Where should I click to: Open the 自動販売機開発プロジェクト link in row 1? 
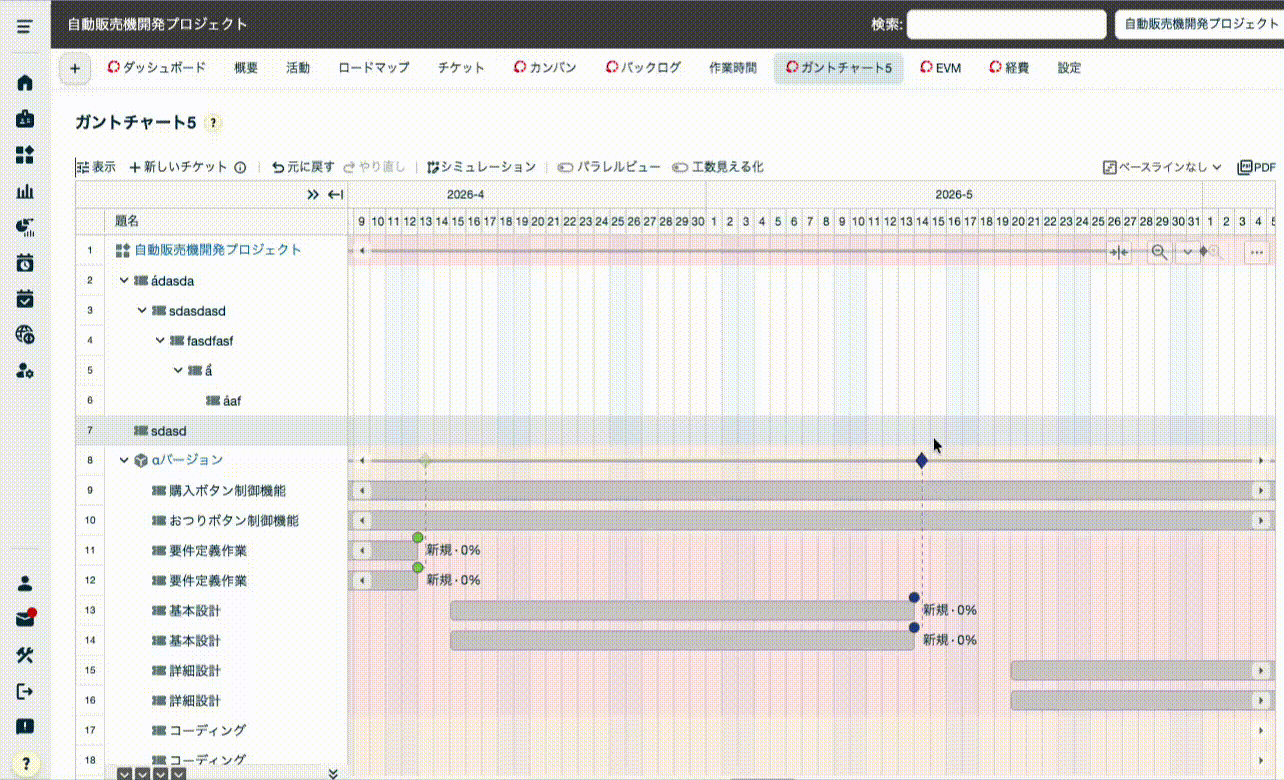tap(218, 250)
